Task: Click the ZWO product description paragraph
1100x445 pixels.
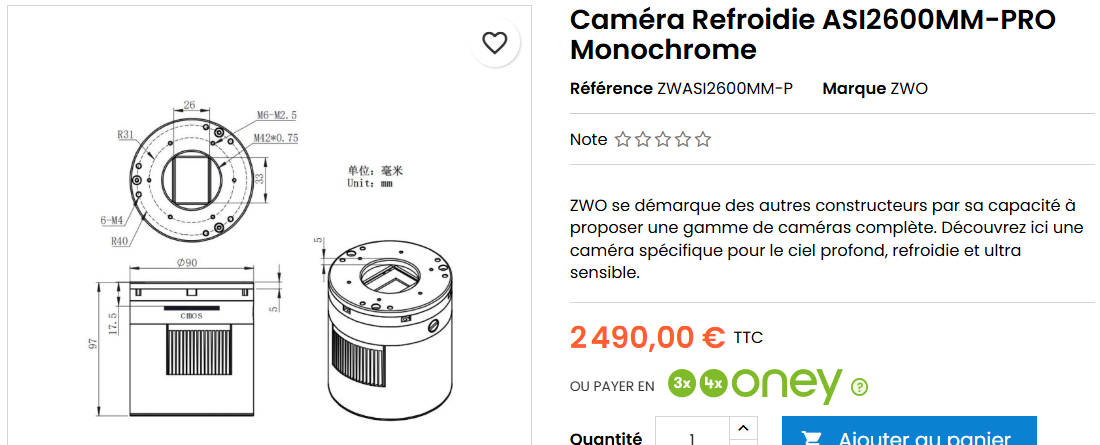Action: [826, 239]
